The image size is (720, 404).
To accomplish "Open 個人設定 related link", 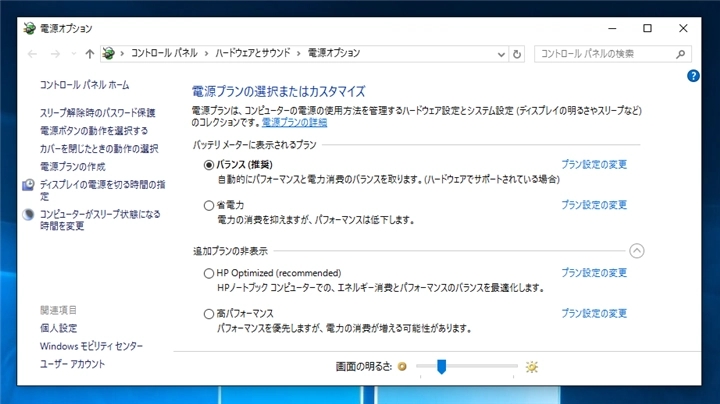I will 58,328.
